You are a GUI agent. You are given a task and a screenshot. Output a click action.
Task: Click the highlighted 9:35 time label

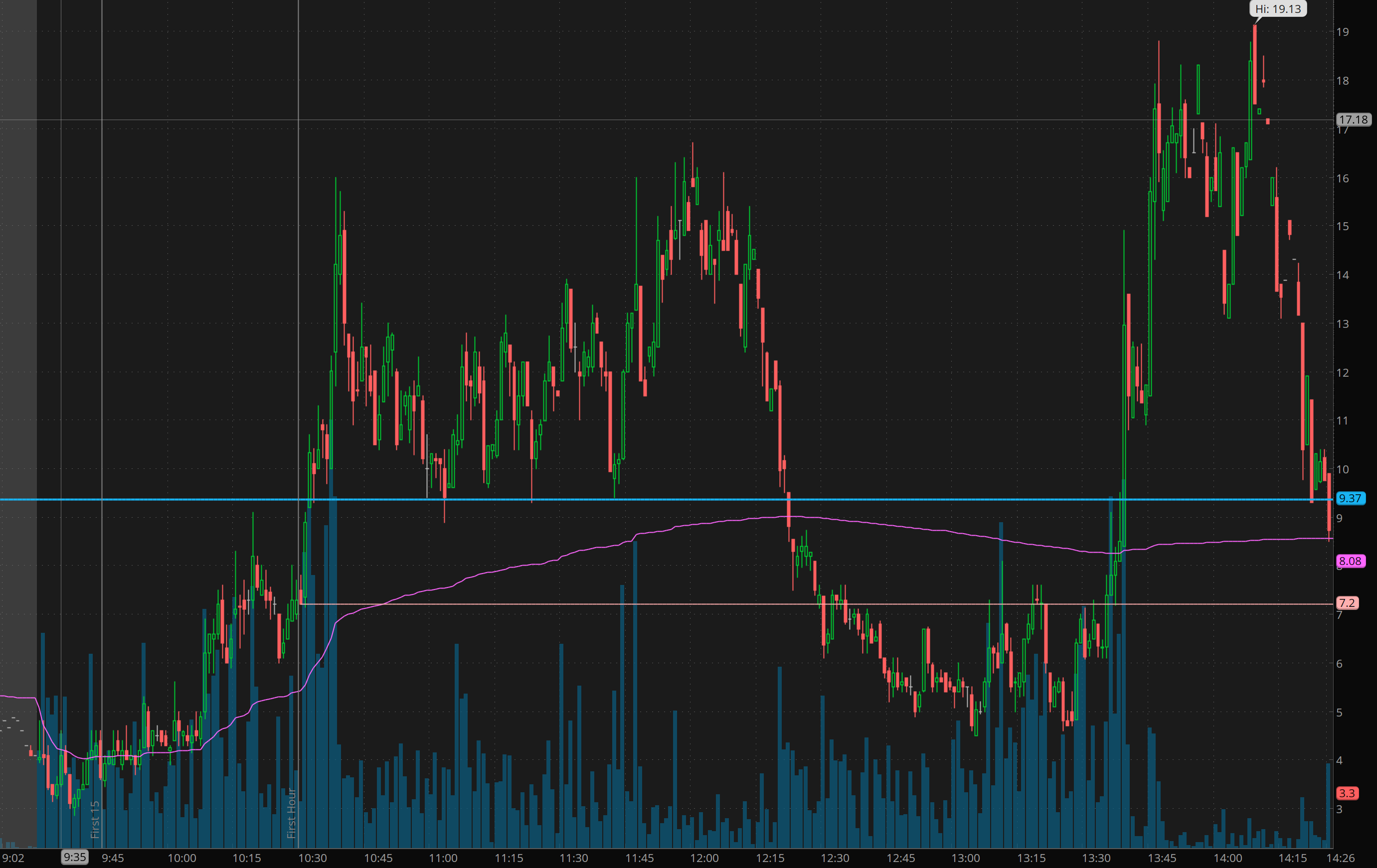[x=75, y=857]
